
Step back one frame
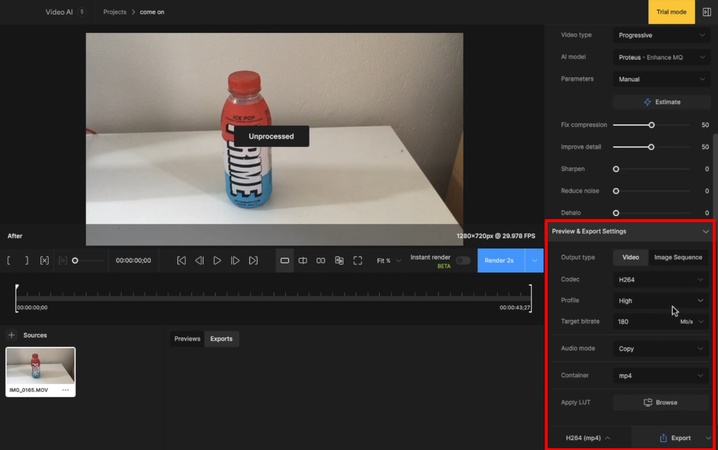pos(199,260)
